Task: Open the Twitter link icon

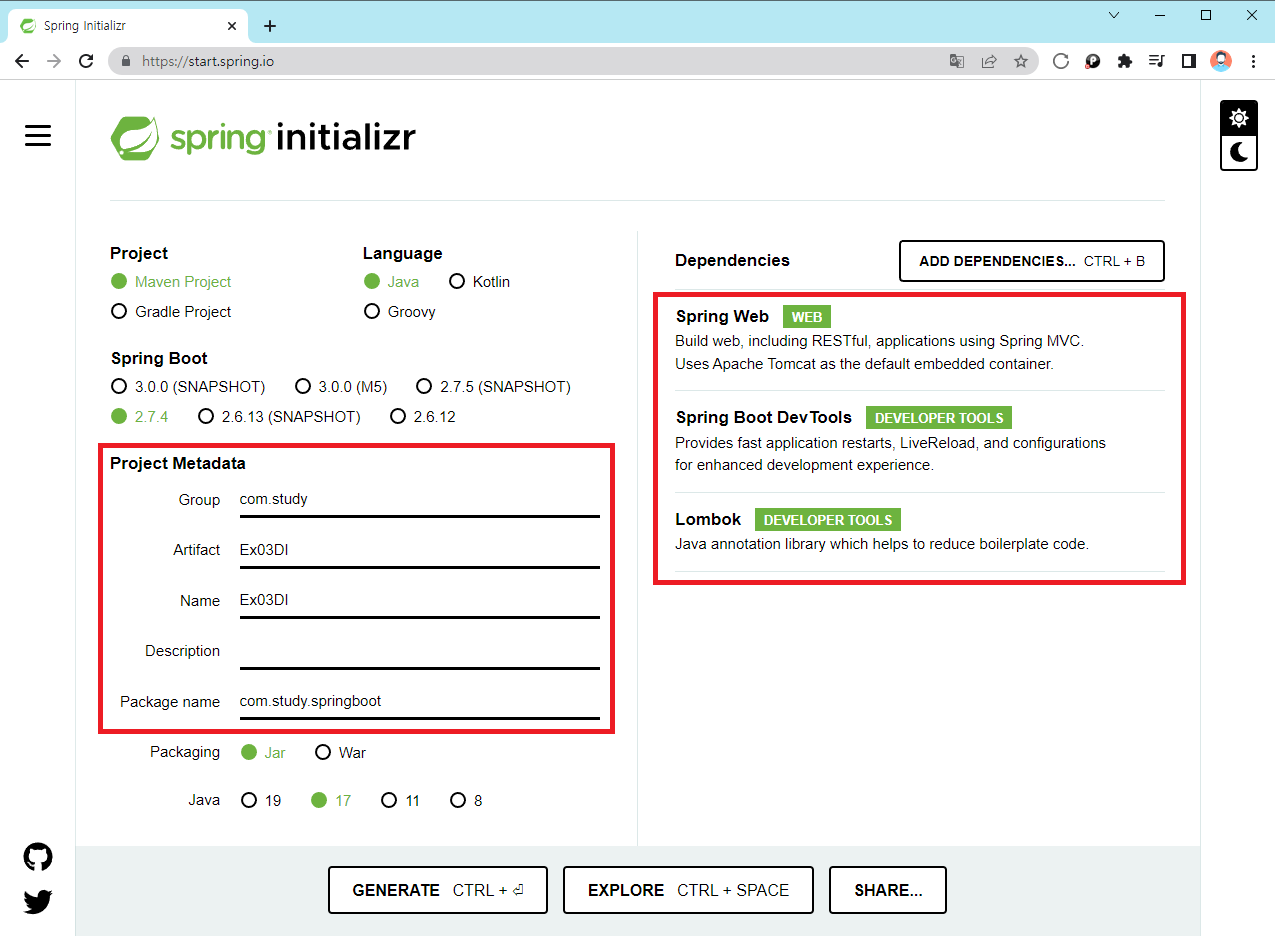Action: click(x=38, y=902)
